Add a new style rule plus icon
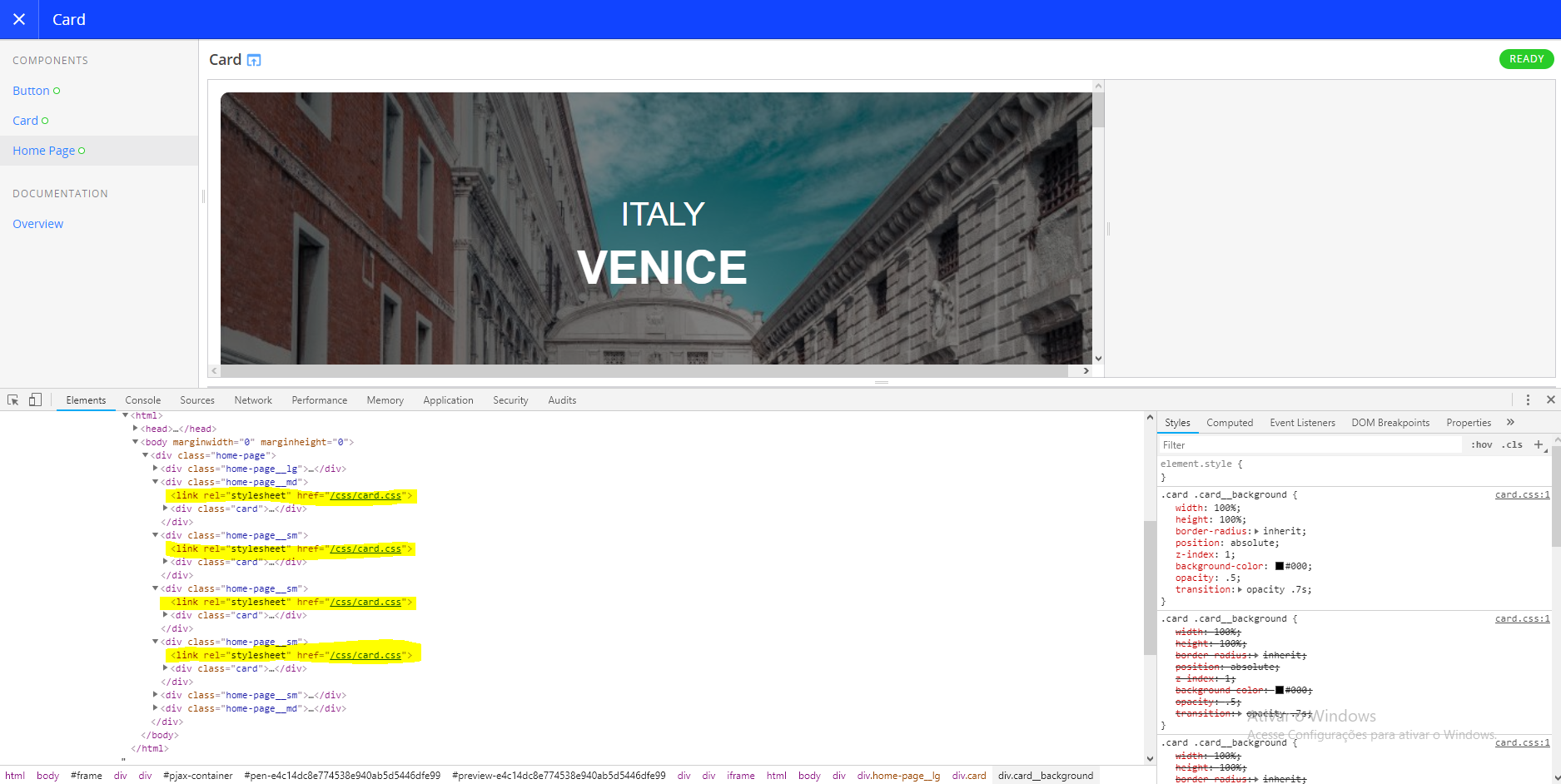 click(x=1539, y=444)
